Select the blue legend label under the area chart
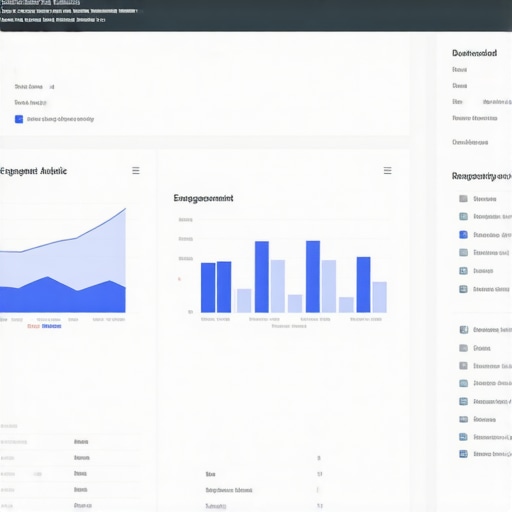This screenshot has width=512, height=512. click(x=52, y=326)
